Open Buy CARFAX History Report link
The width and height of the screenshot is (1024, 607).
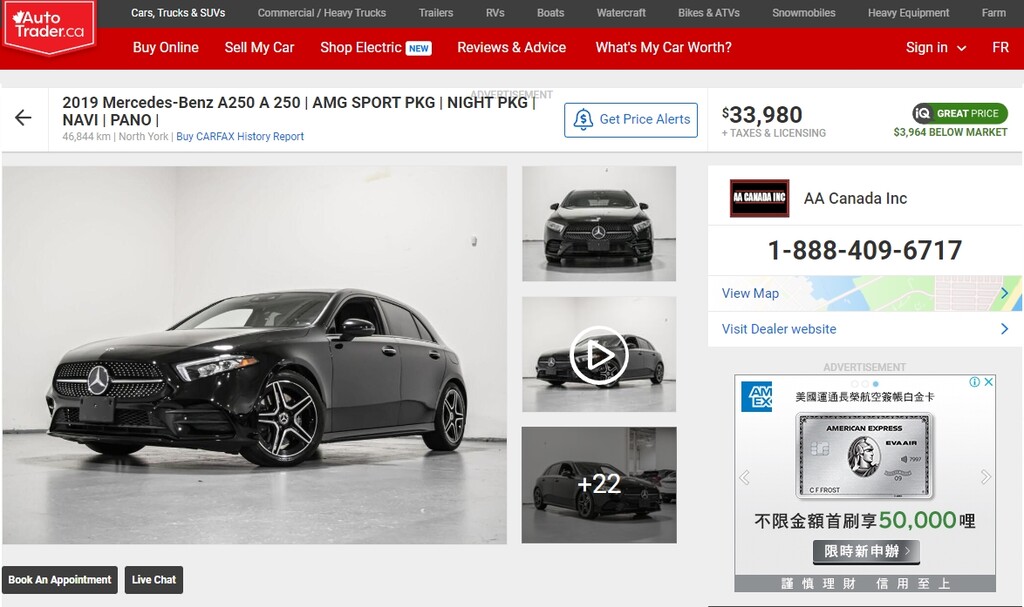240,137
